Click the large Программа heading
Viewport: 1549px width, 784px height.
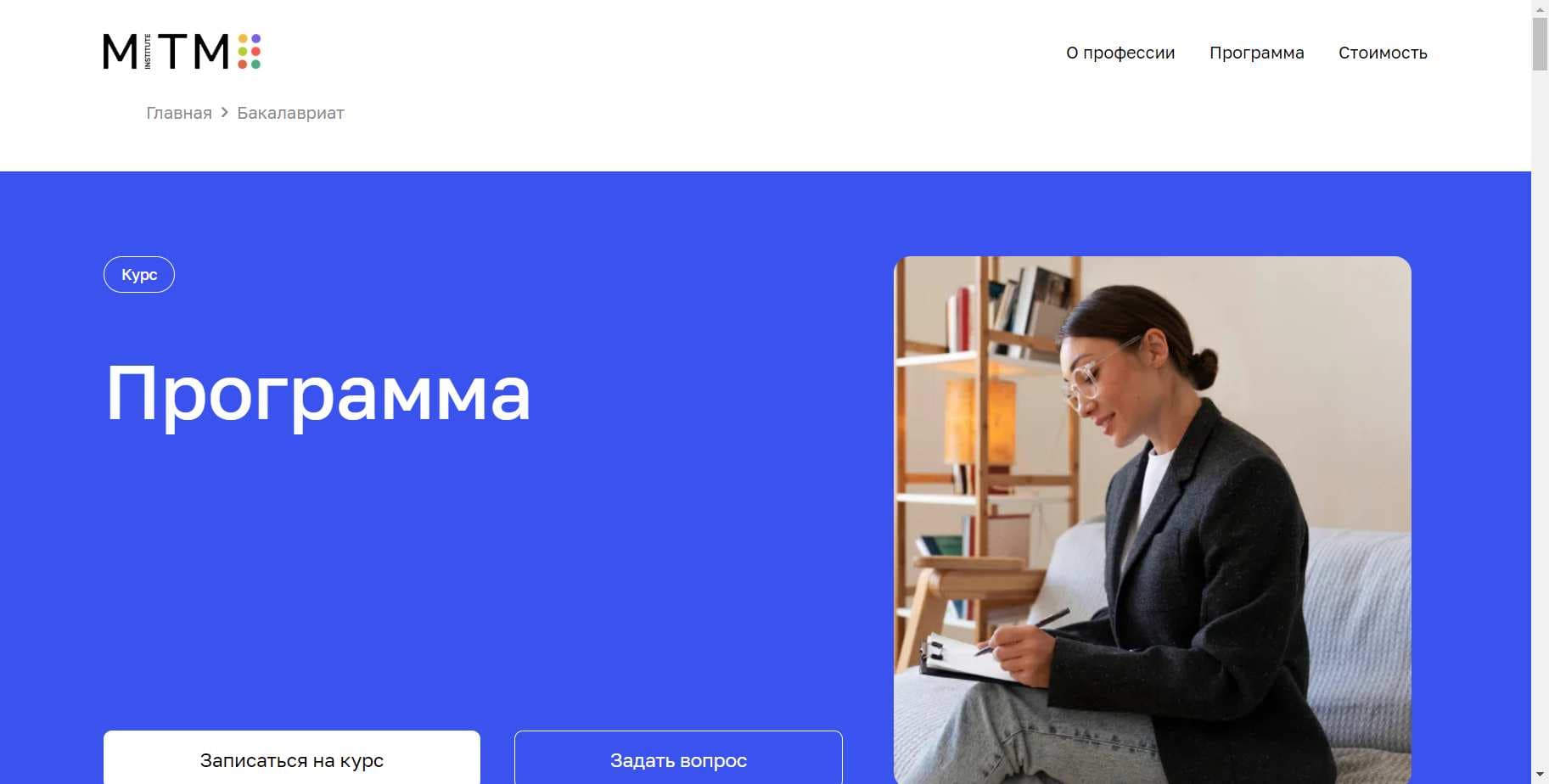click(318, 393)
